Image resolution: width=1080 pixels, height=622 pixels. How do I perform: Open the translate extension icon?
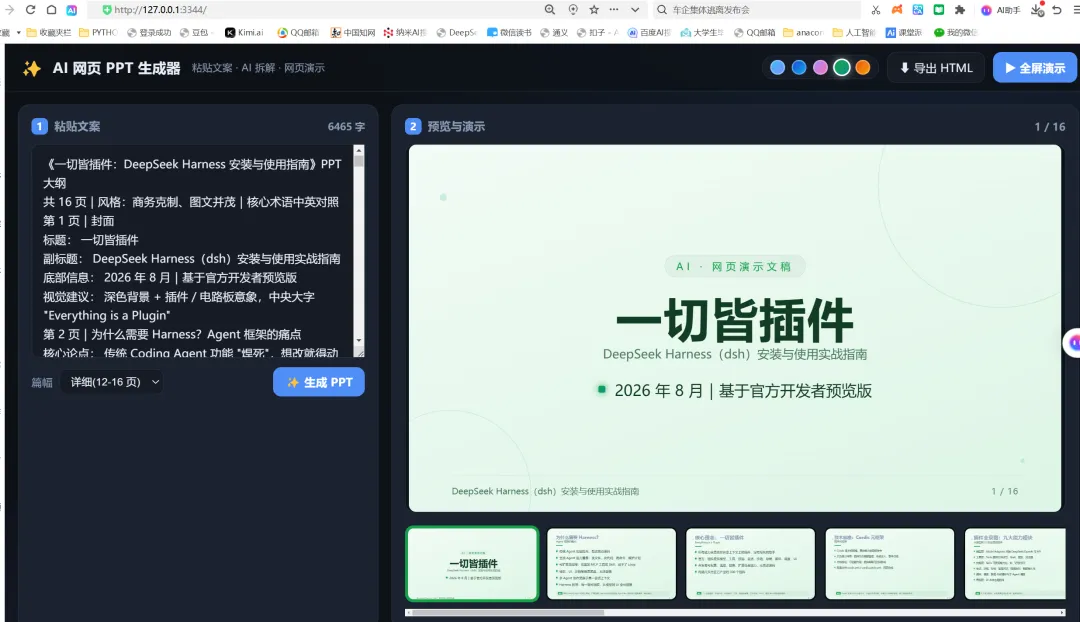click(917, 10)
